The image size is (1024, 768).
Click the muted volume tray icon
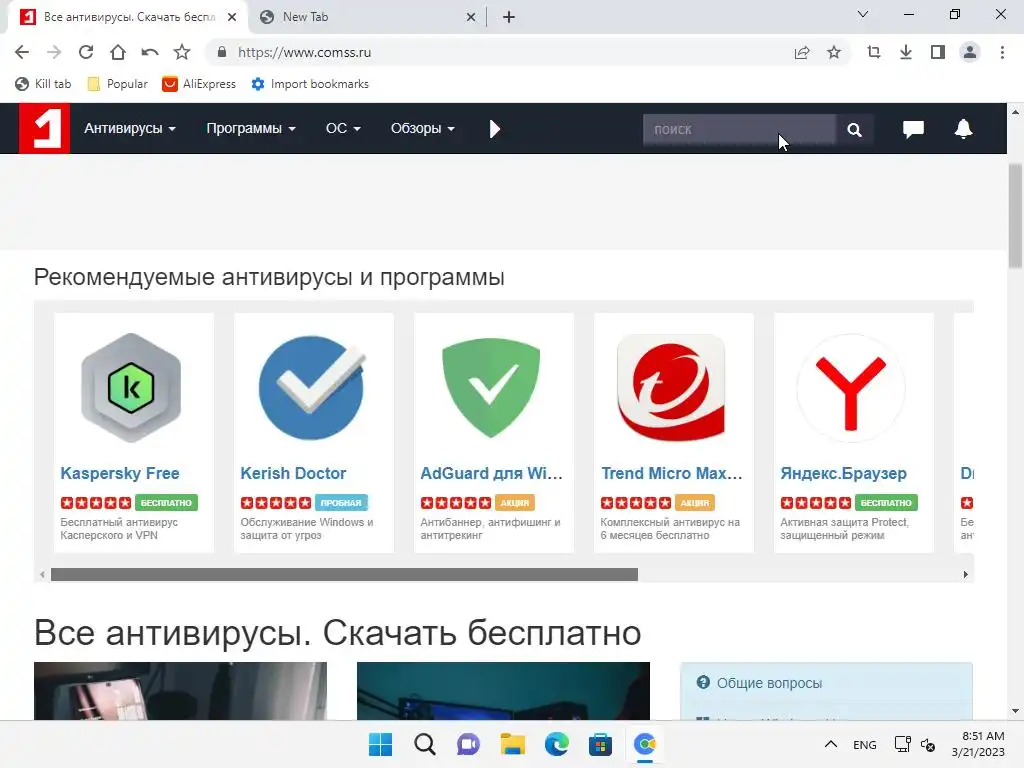(x=927, y=744)
